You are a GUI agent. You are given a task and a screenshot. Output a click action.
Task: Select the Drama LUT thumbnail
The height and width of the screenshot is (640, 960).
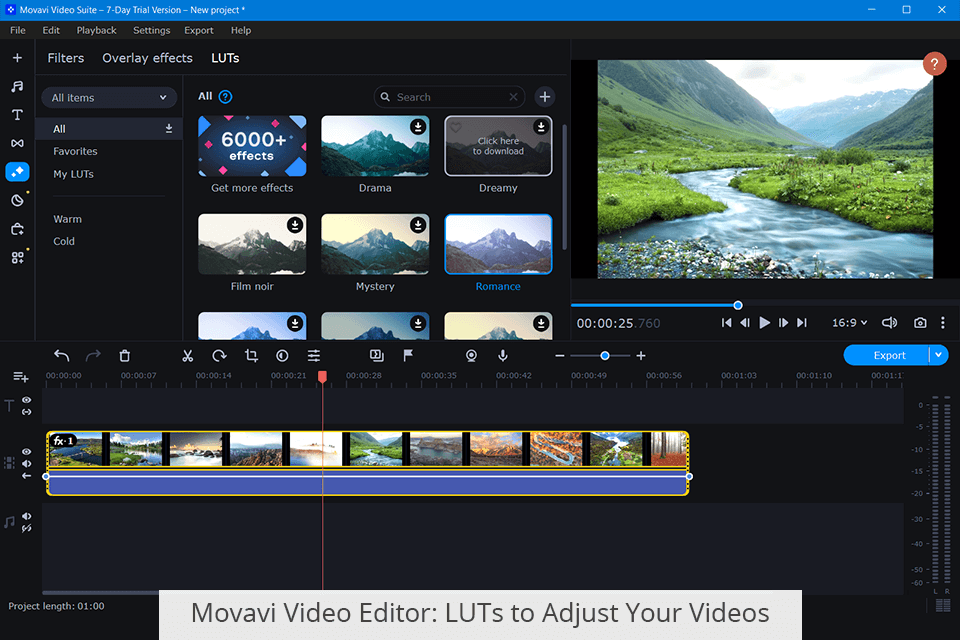click(375, 146)
